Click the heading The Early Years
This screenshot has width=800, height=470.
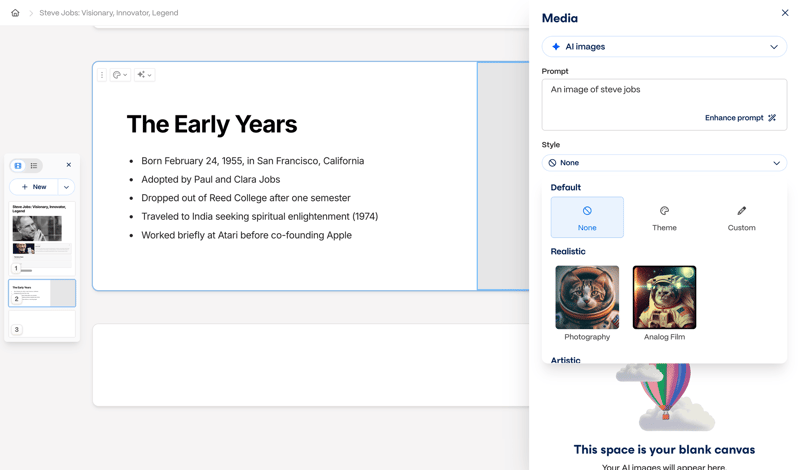pyautogui.click(x=212, y=124)
